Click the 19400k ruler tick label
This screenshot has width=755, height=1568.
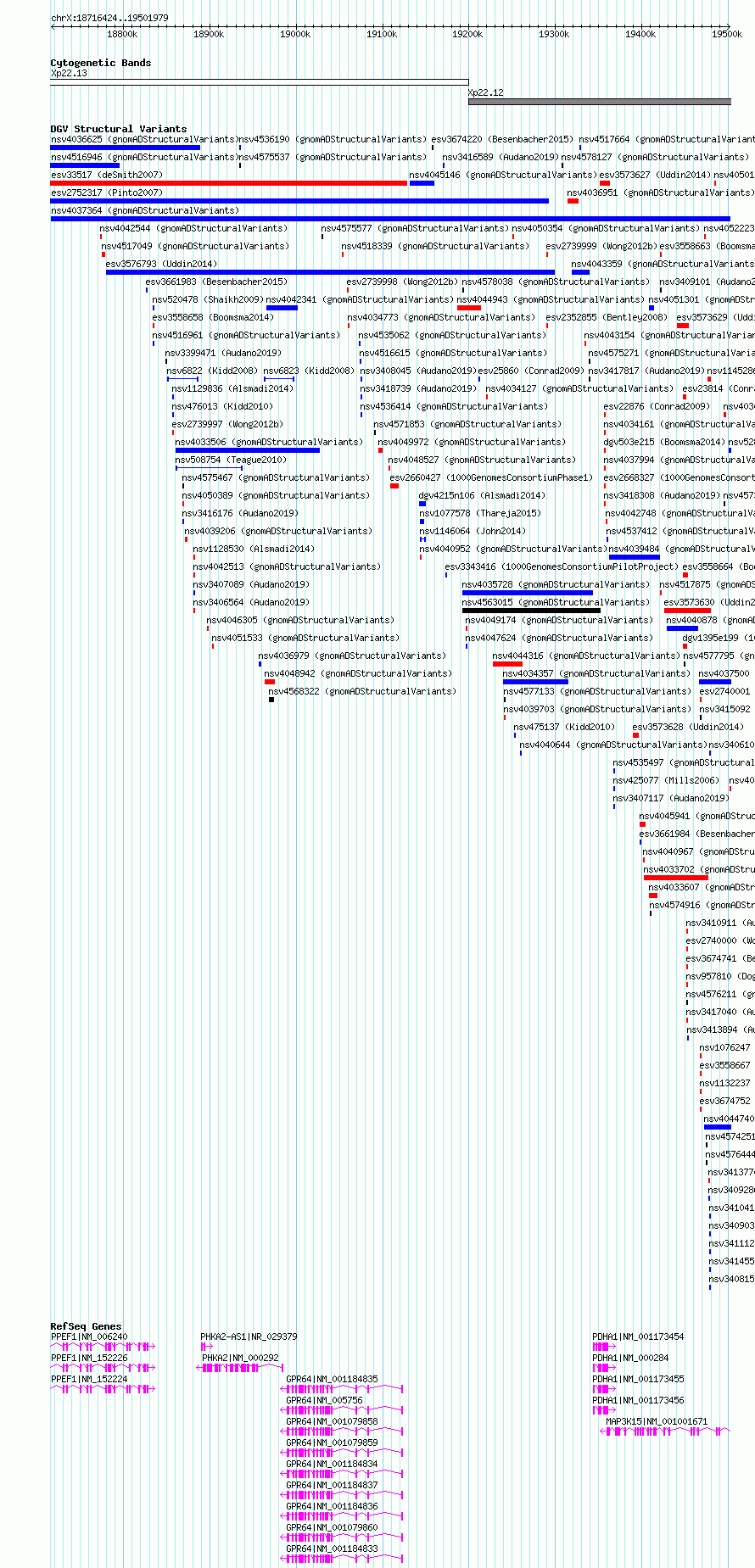pyautogui.click(x=640, y=34)
